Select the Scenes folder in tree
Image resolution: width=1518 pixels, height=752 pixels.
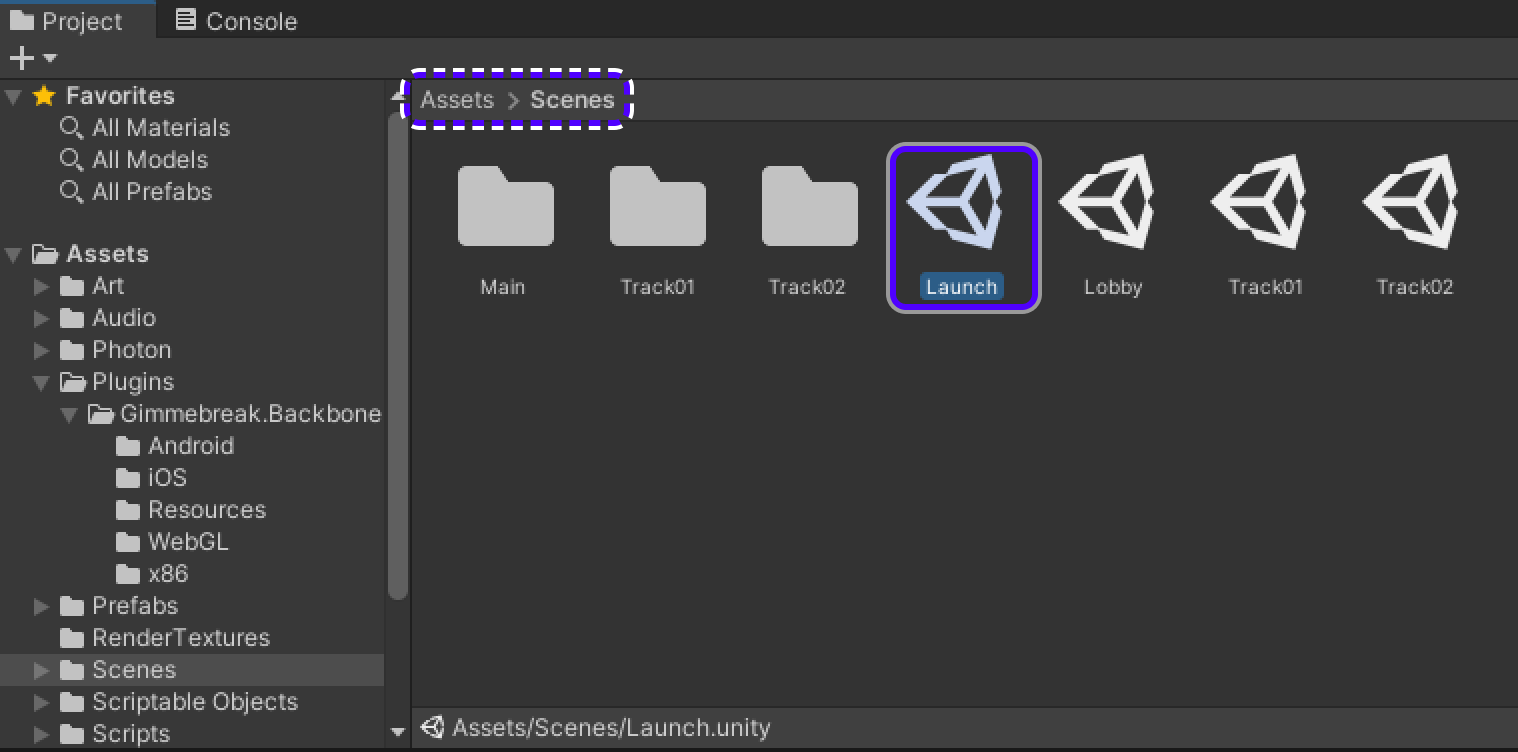[x=192, y=670]
